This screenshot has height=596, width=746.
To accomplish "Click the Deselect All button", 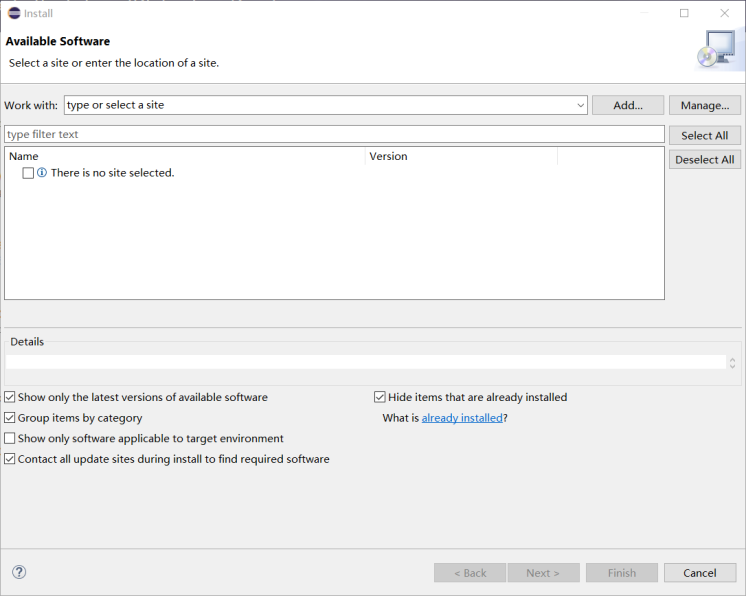I will (x=705, y=159).
